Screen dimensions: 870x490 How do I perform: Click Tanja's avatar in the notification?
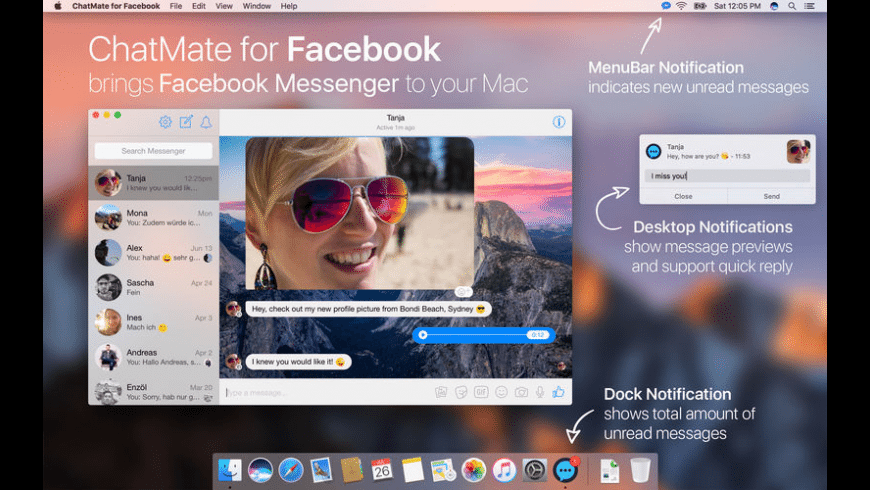[x=798, y=151]
